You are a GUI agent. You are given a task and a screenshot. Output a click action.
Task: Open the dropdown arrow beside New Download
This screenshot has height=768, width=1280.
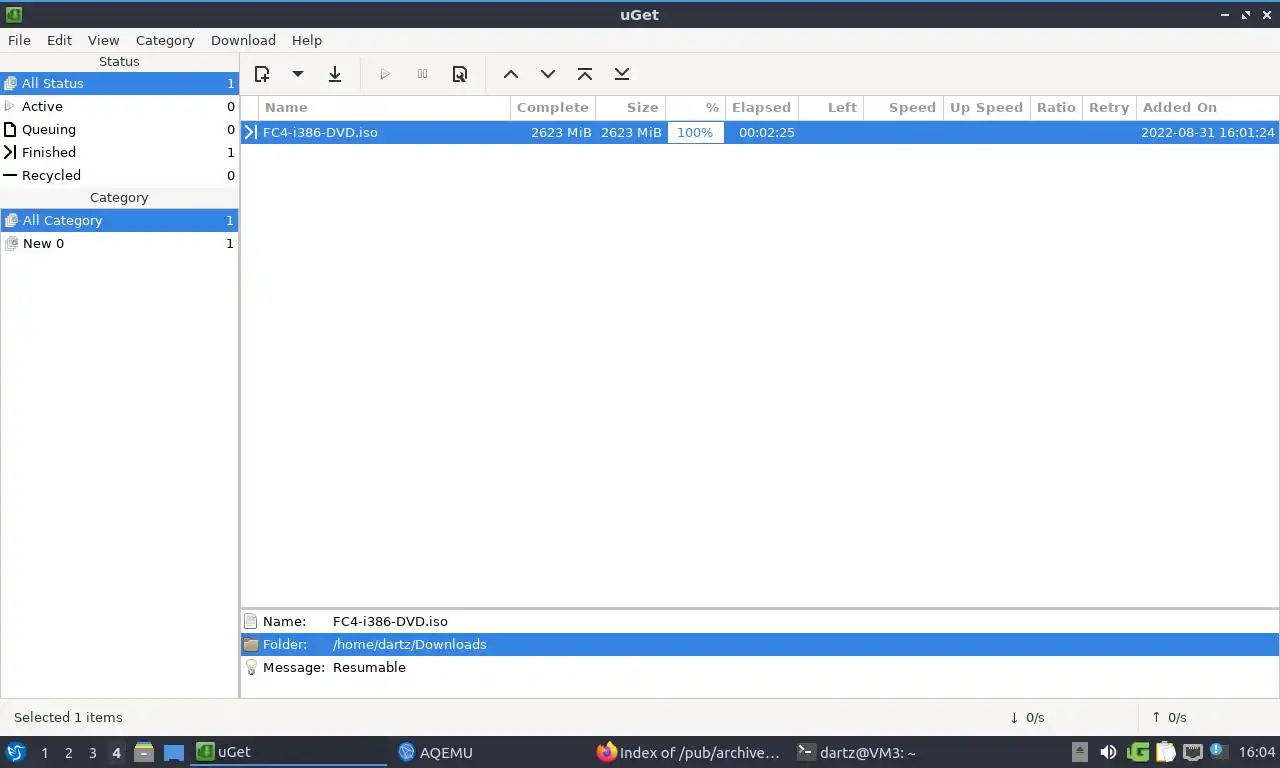[298, 74]
